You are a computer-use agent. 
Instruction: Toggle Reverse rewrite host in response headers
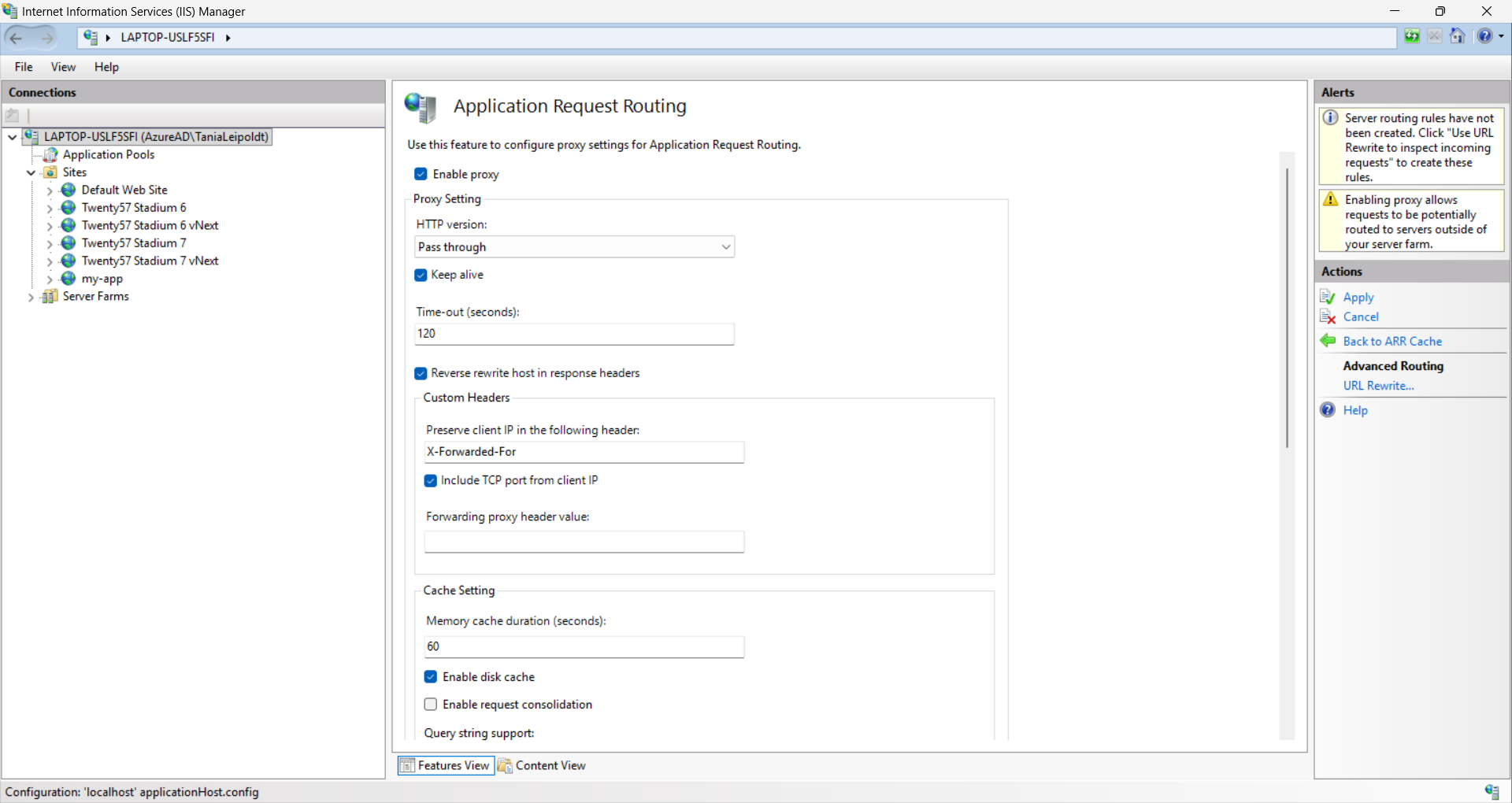click(x=421, y=373)
